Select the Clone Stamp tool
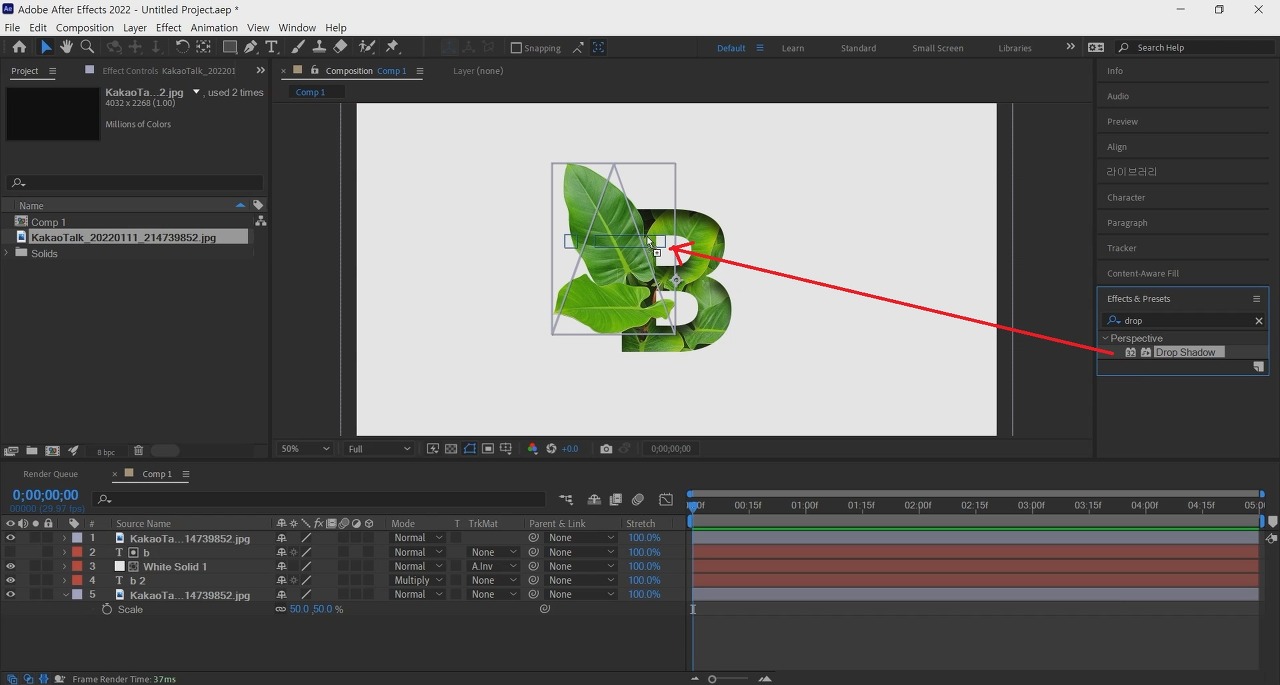The image size is (1280, 685). 319,47
